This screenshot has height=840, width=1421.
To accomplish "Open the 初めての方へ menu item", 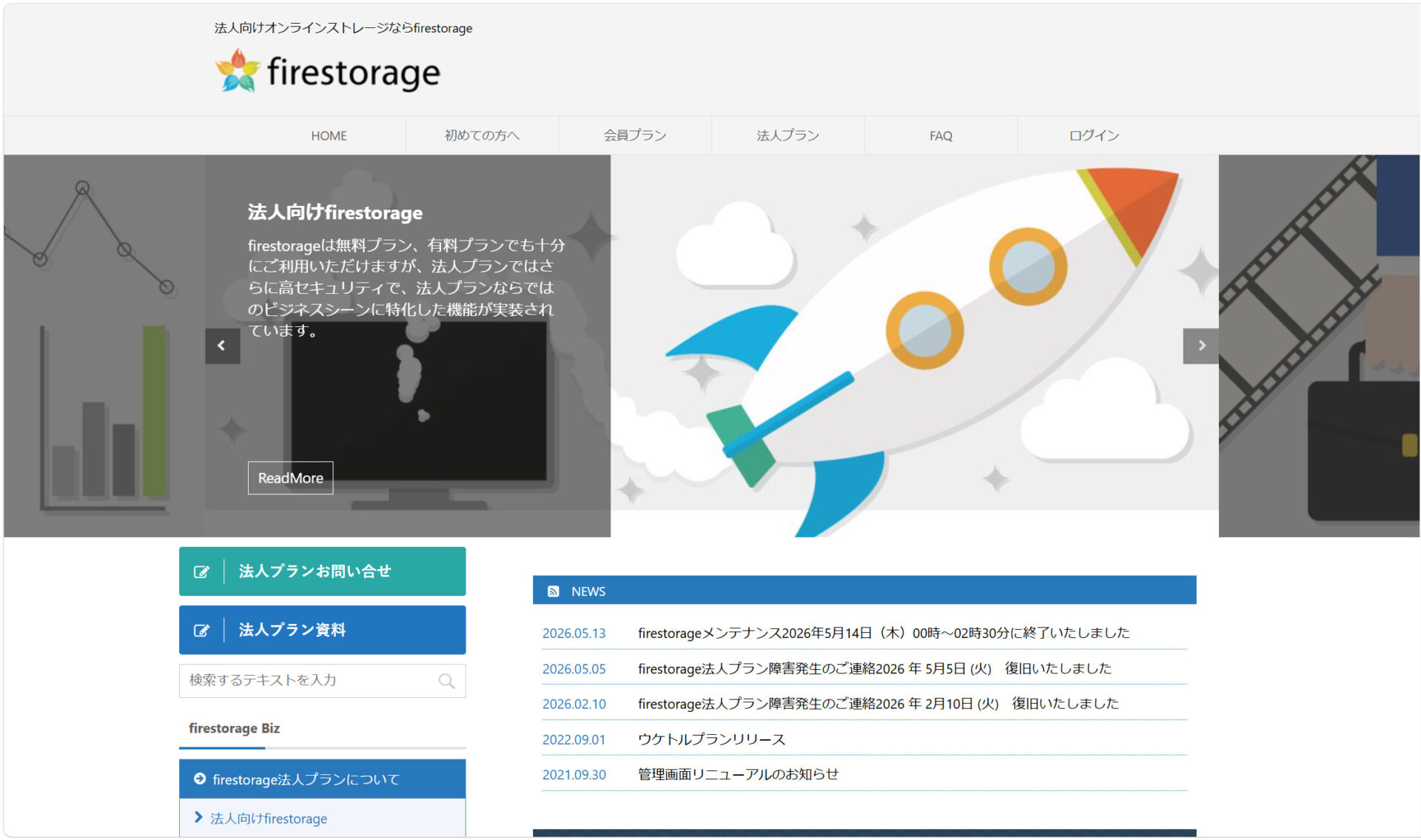I will tap(482, 135).
